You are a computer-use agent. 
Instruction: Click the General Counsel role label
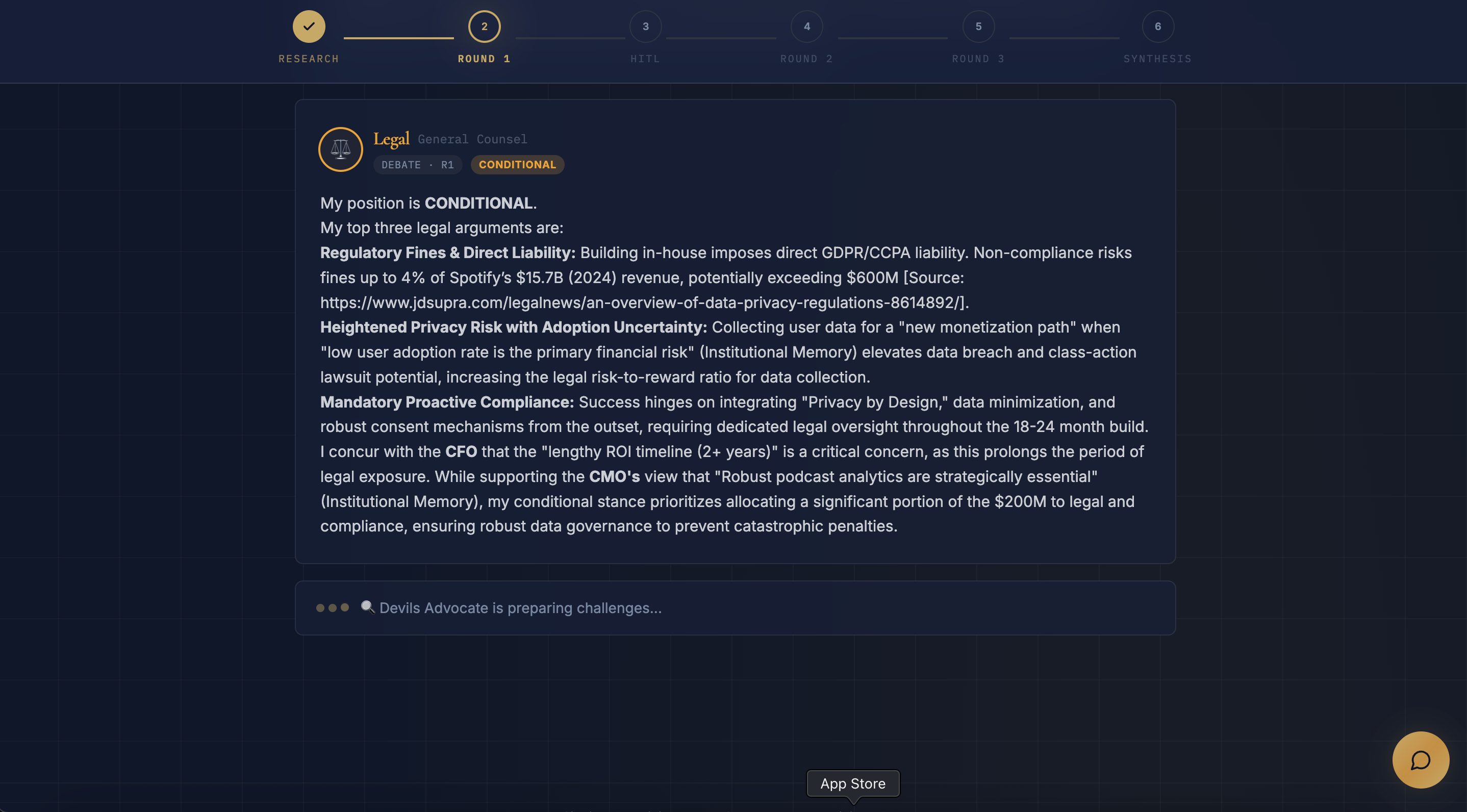(x=472, y=139)
